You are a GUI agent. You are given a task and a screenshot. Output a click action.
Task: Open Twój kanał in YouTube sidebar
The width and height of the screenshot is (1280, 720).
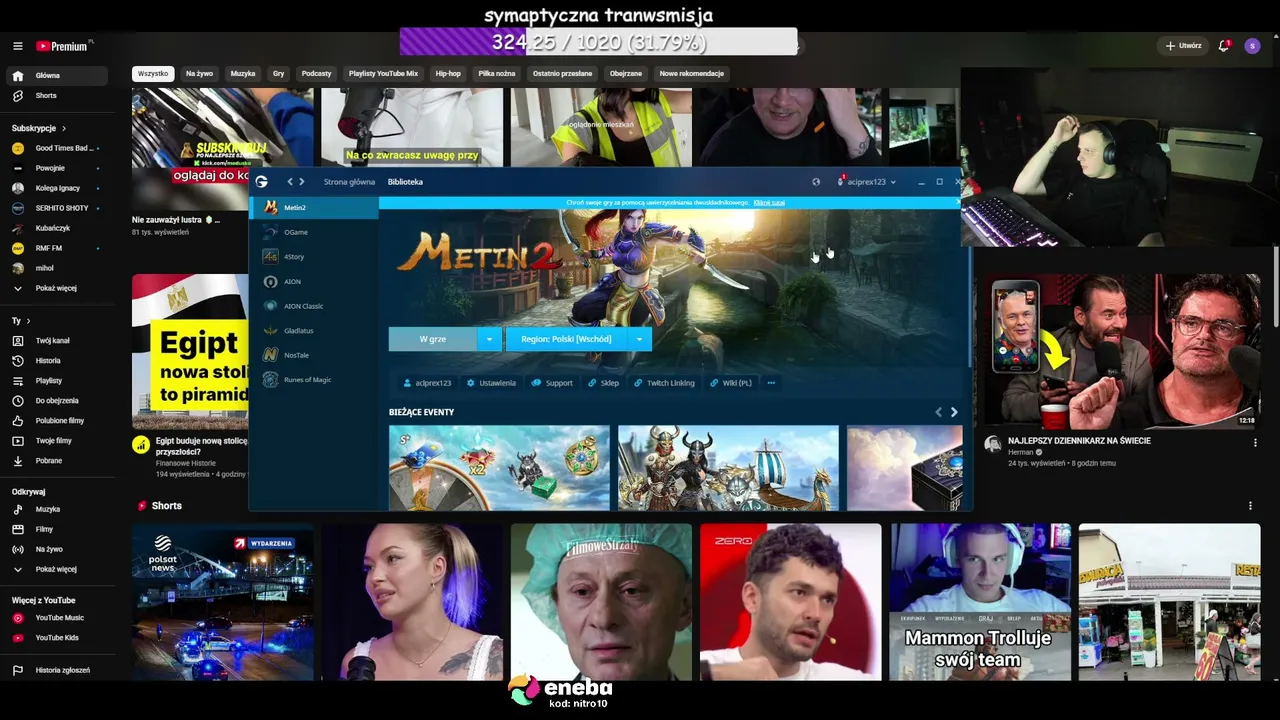point(52,341)
